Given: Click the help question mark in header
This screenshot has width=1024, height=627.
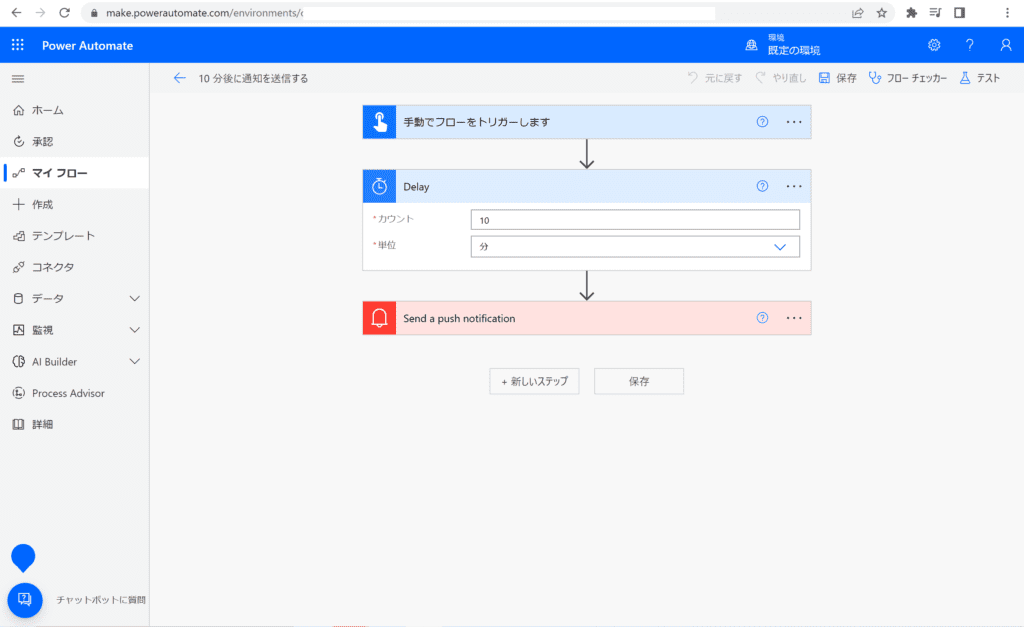Looking at the screenshot, I should (969, 45).
